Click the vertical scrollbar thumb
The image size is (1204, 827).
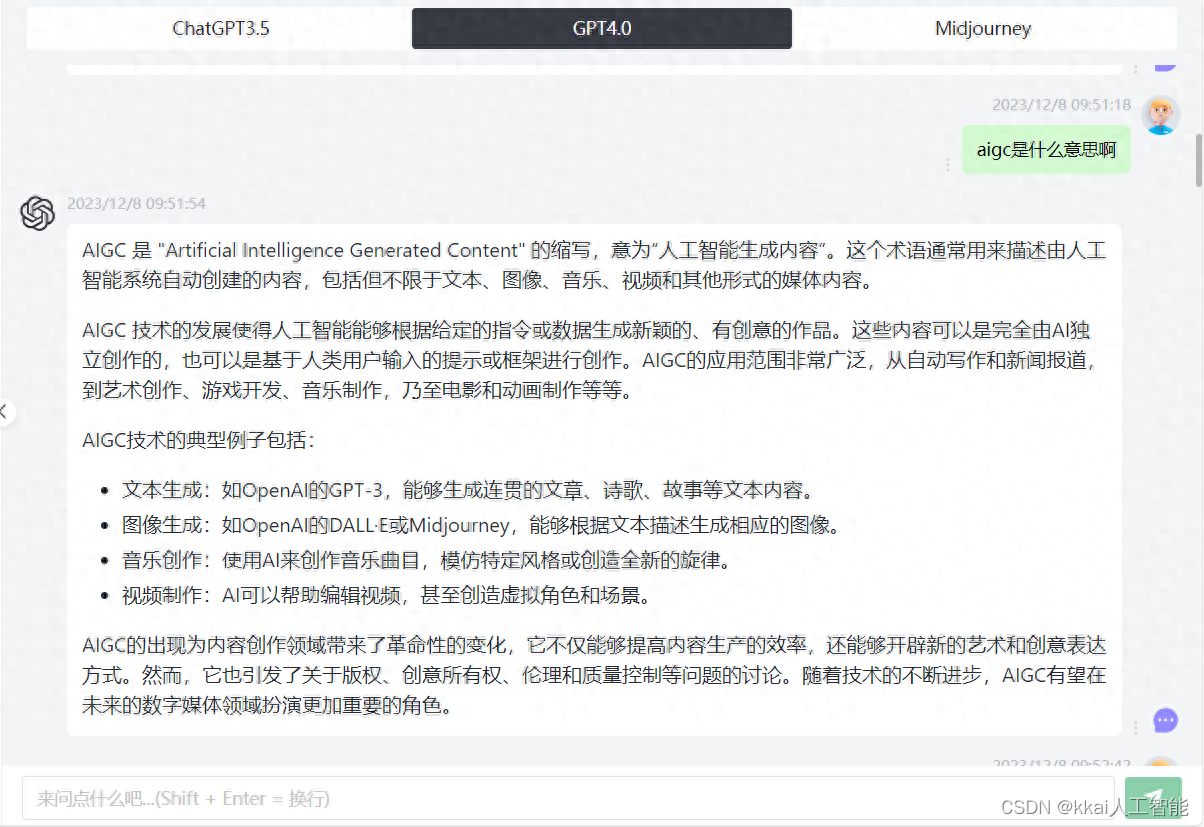(1199, 160)
